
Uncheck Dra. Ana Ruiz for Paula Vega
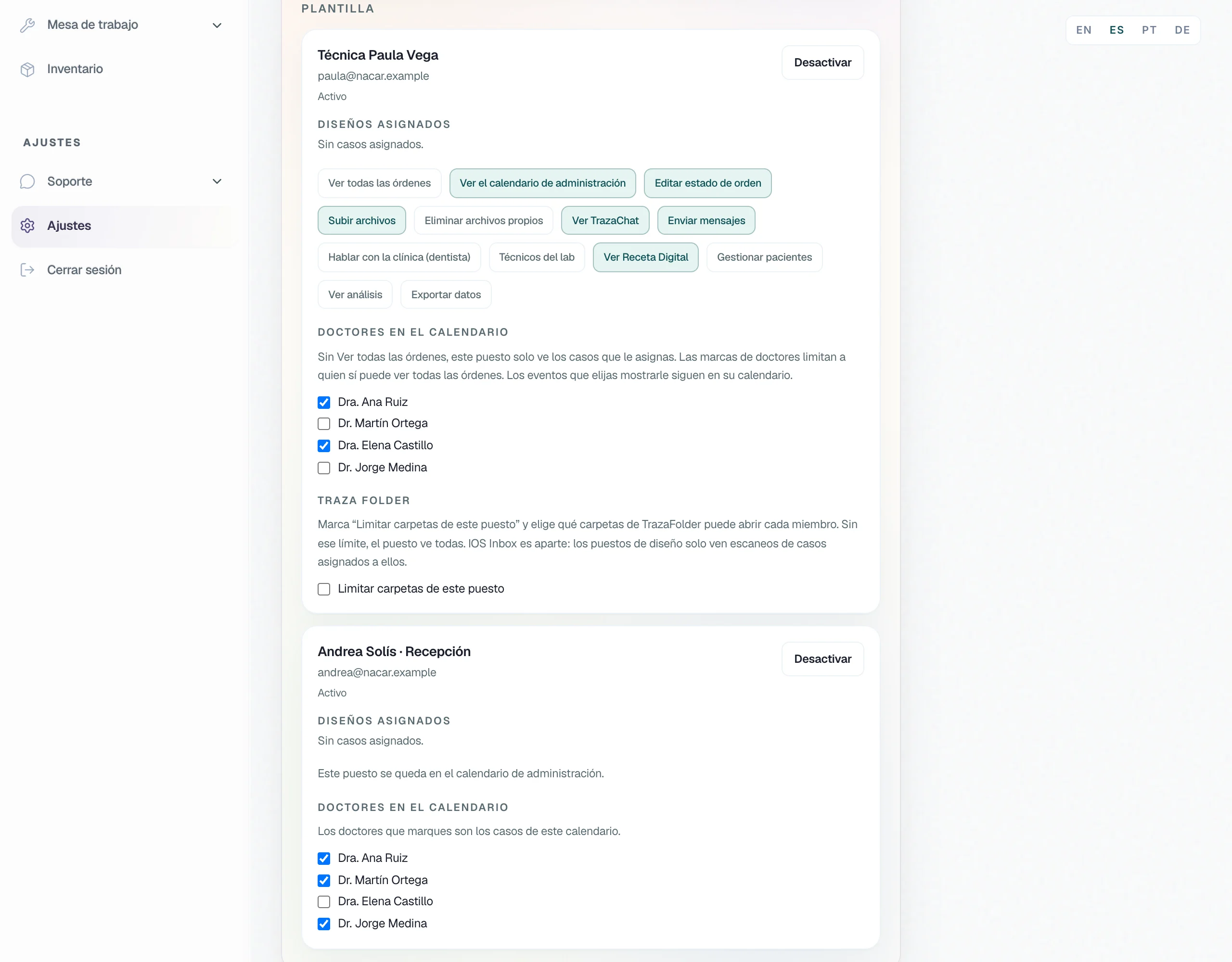coord(324,403)
